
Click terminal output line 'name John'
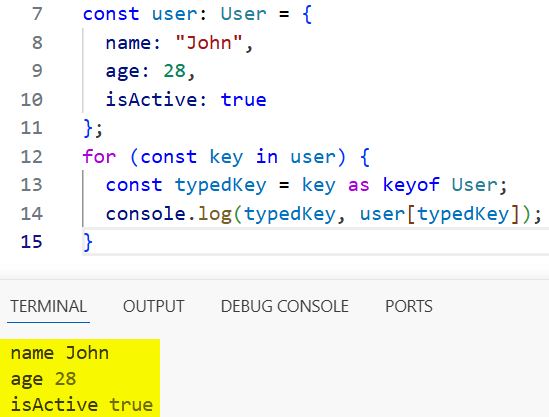click(x=60, y=353)
